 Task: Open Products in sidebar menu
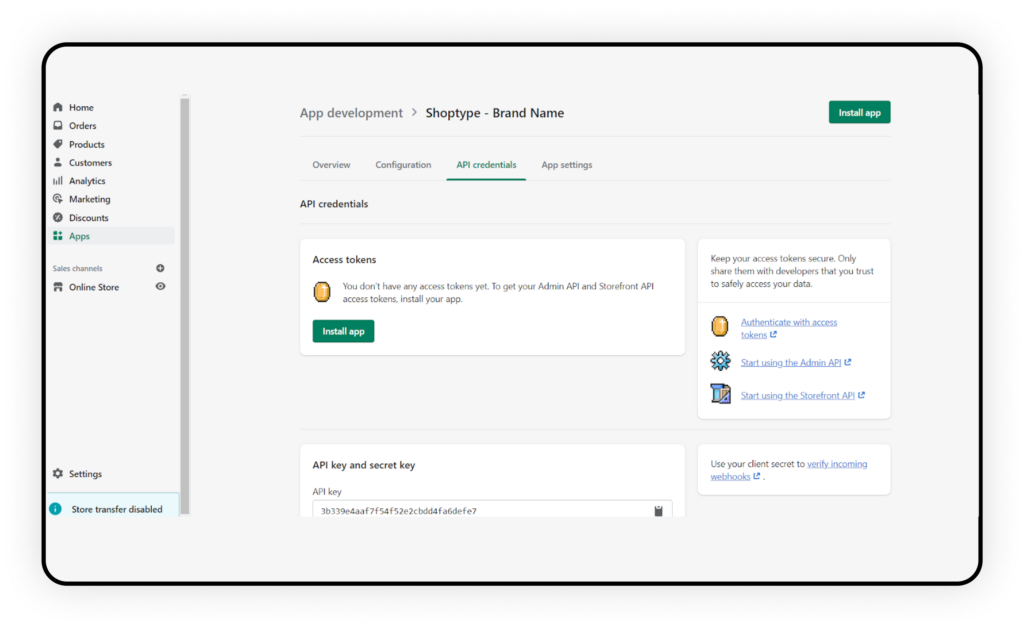pos(86,144)
